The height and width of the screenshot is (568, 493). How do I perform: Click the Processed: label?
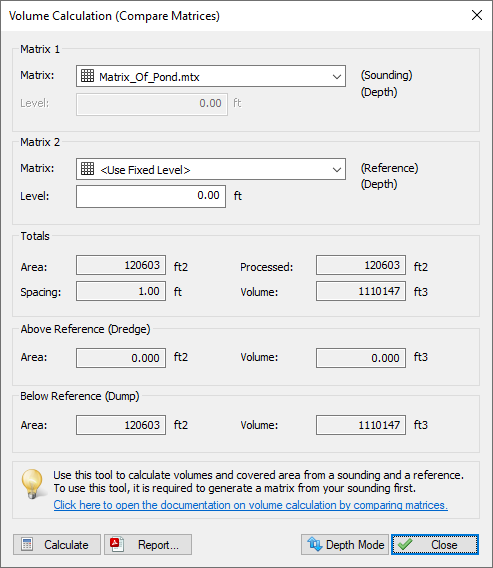coord(267,267)
